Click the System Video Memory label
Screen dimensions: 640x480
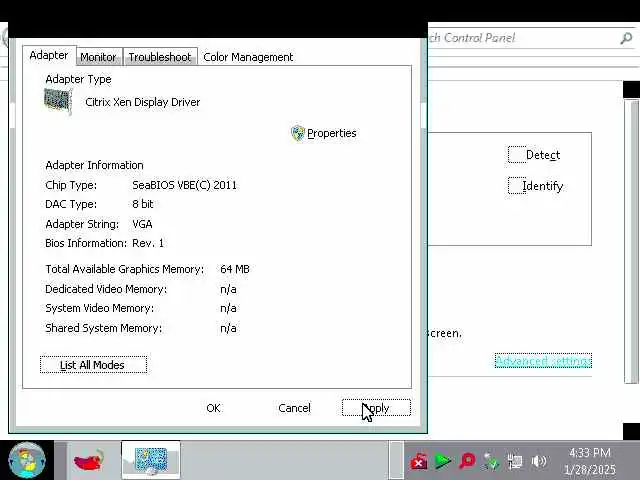coord(100,308)
